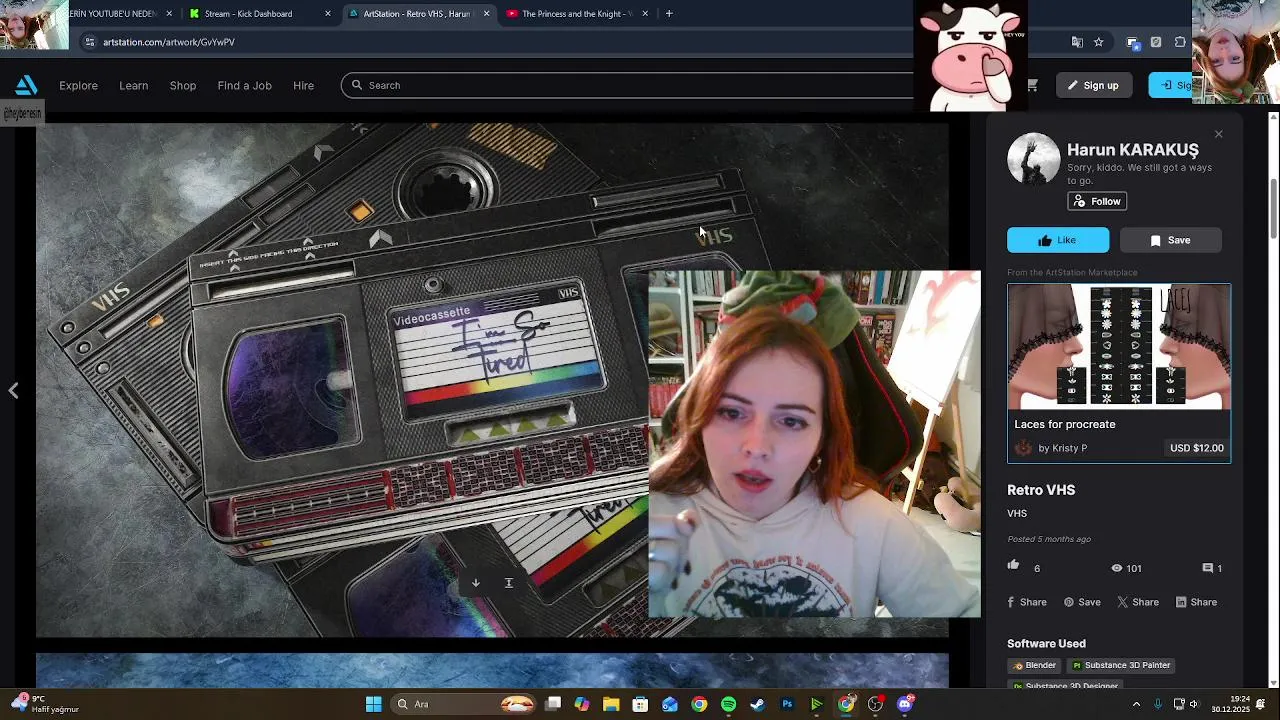Switch to Stream - Kick Dashboard tab
Screen dimensions: 1280x720
pos(248,14)
